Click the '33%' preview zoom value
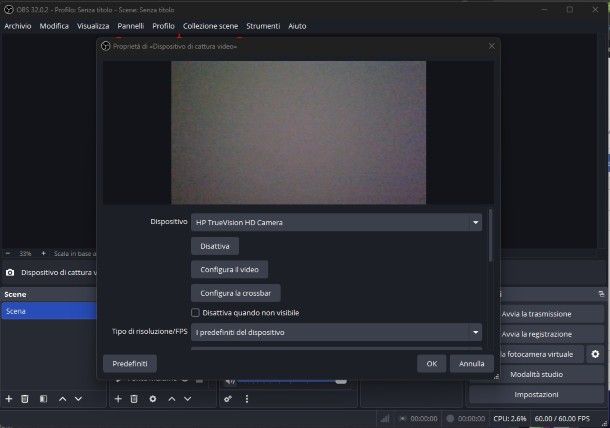 click(25, 254)
